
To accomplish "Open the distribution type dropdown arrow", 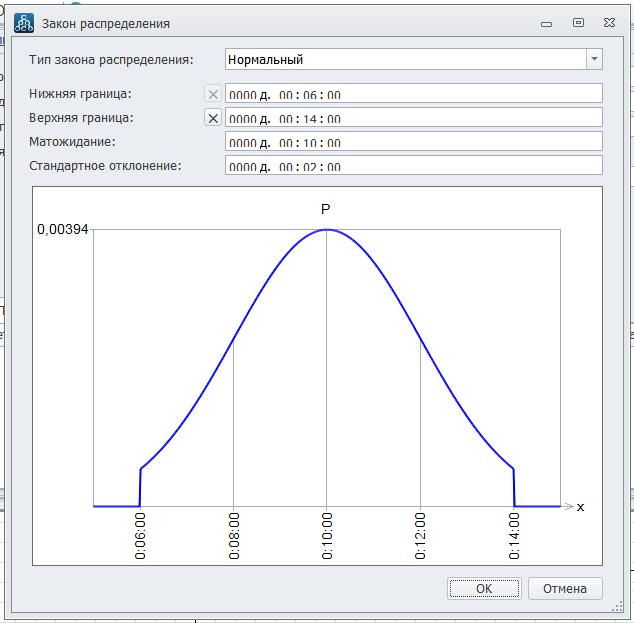I will [595, 59].
